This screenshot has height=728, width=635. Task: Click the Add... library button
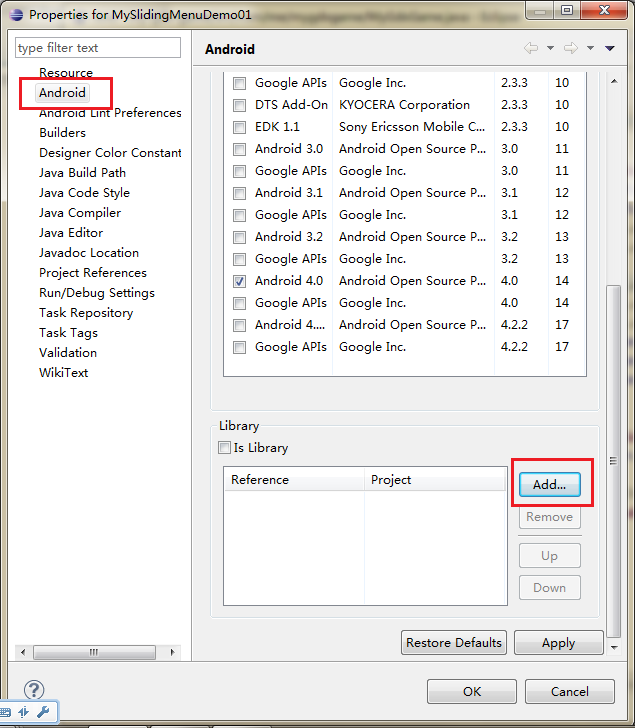[x=550, y=485]
